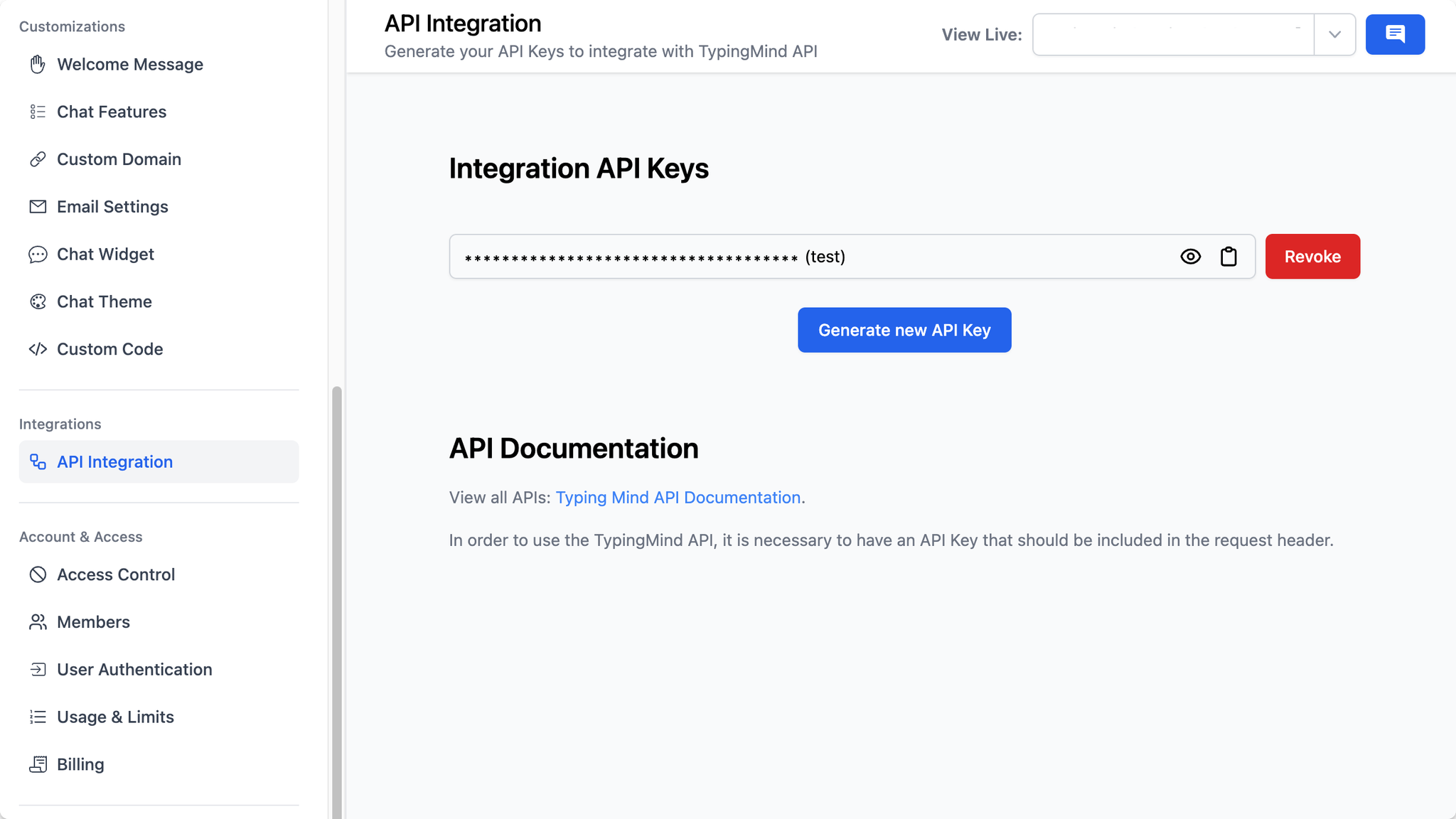Click the View Live label

982,35
